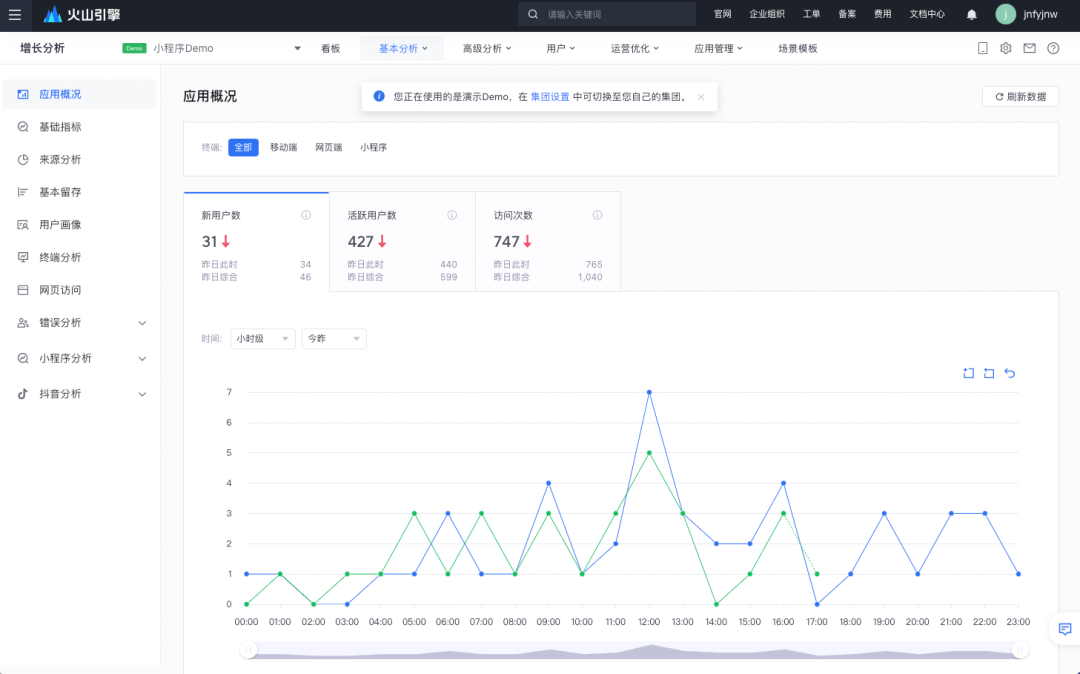
Task: Open 工单 in top bar
Action: point(811,14)
